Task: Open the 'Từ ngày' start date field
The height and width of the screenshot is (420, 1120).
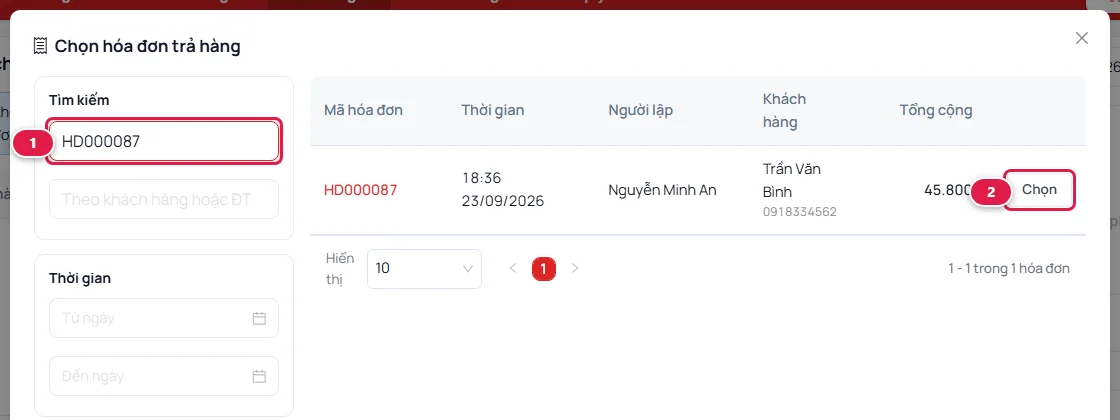Action: (x=164, y=318)
